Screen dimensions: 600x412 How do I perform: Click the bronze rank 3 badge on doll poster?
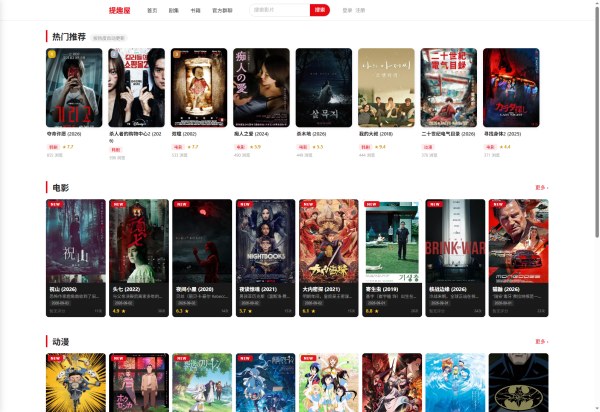pos(176,54)
